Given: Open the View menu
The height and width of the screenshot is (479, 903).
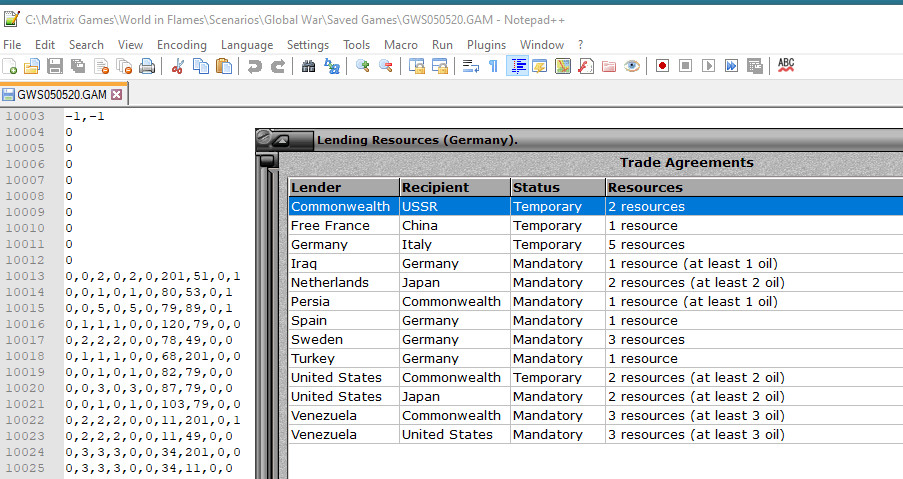Looking at the screenshot, I should 131,45.
